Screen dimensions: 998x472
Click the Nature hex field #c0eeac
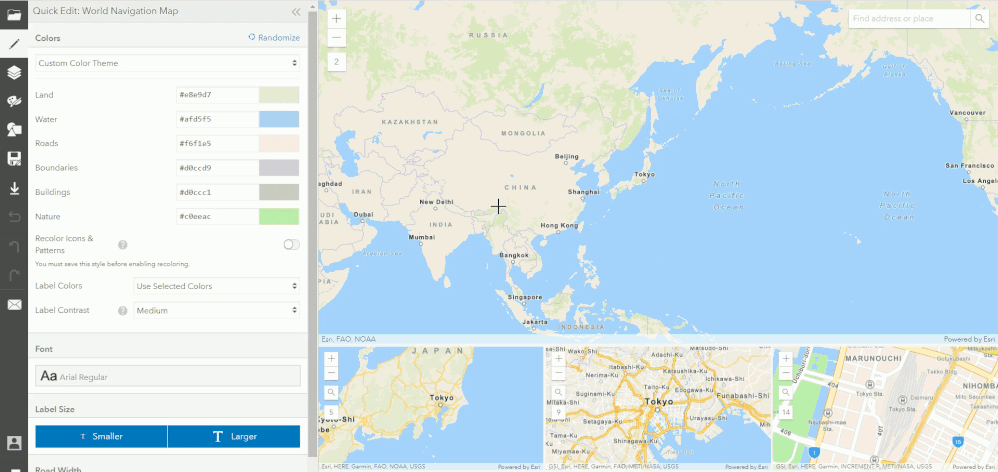[218, 216]
